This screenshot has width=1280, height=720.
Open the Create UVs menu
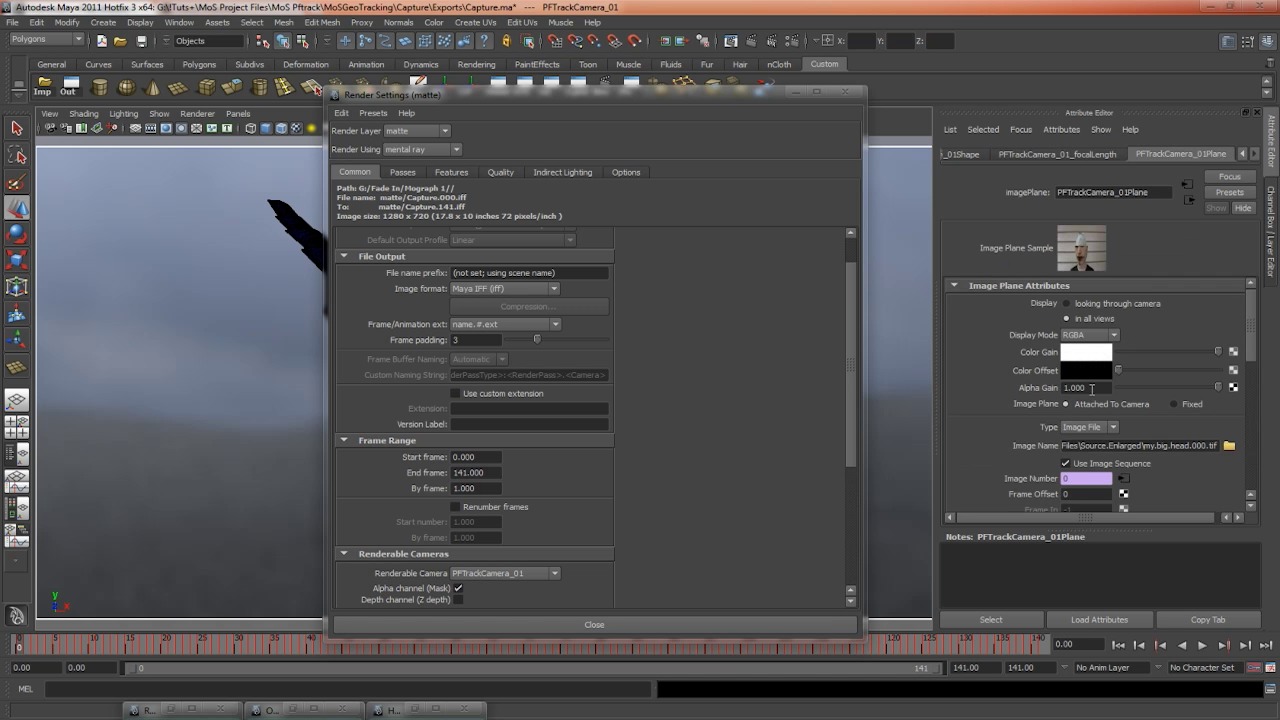pos(475,22)
